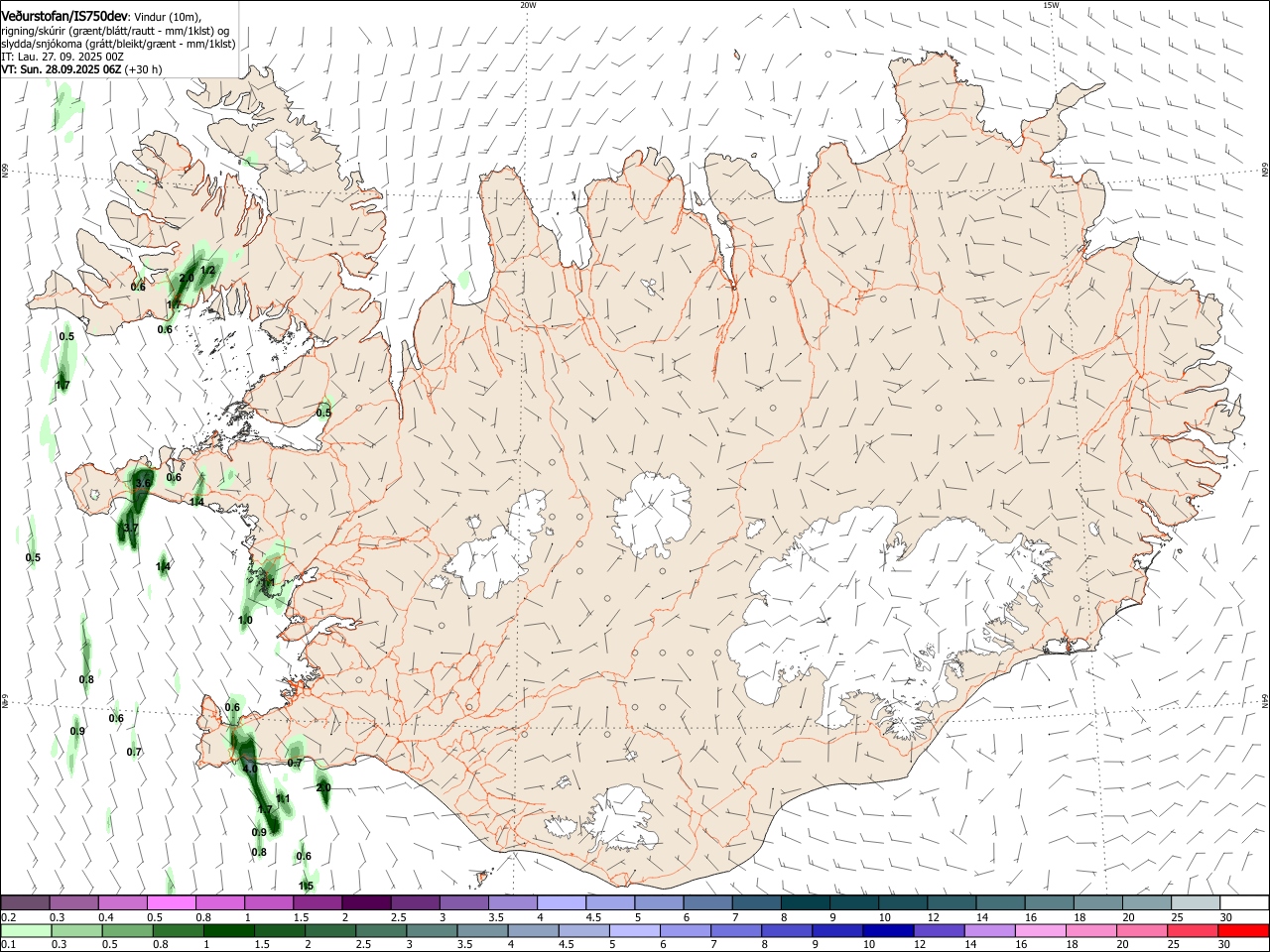
Task: Click the 20W longitude label
Action: coord(528,5)
